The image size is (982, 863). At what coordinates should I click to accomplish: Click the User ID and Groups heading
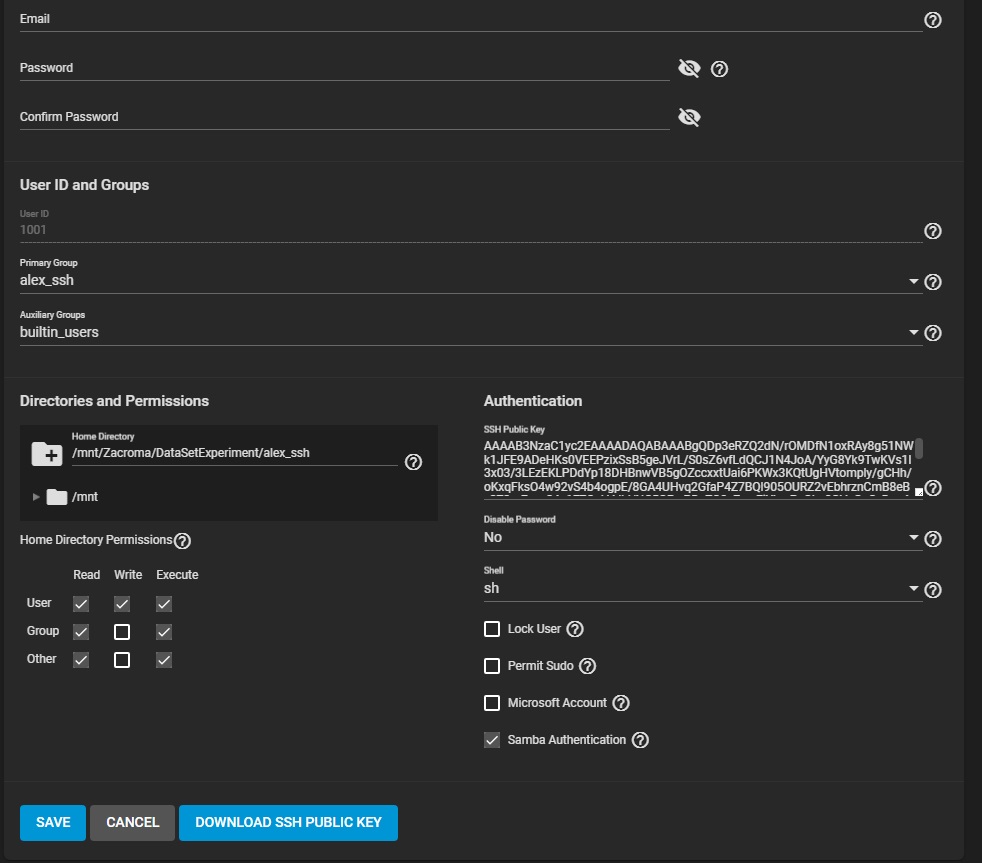click(x=85, y=185)
